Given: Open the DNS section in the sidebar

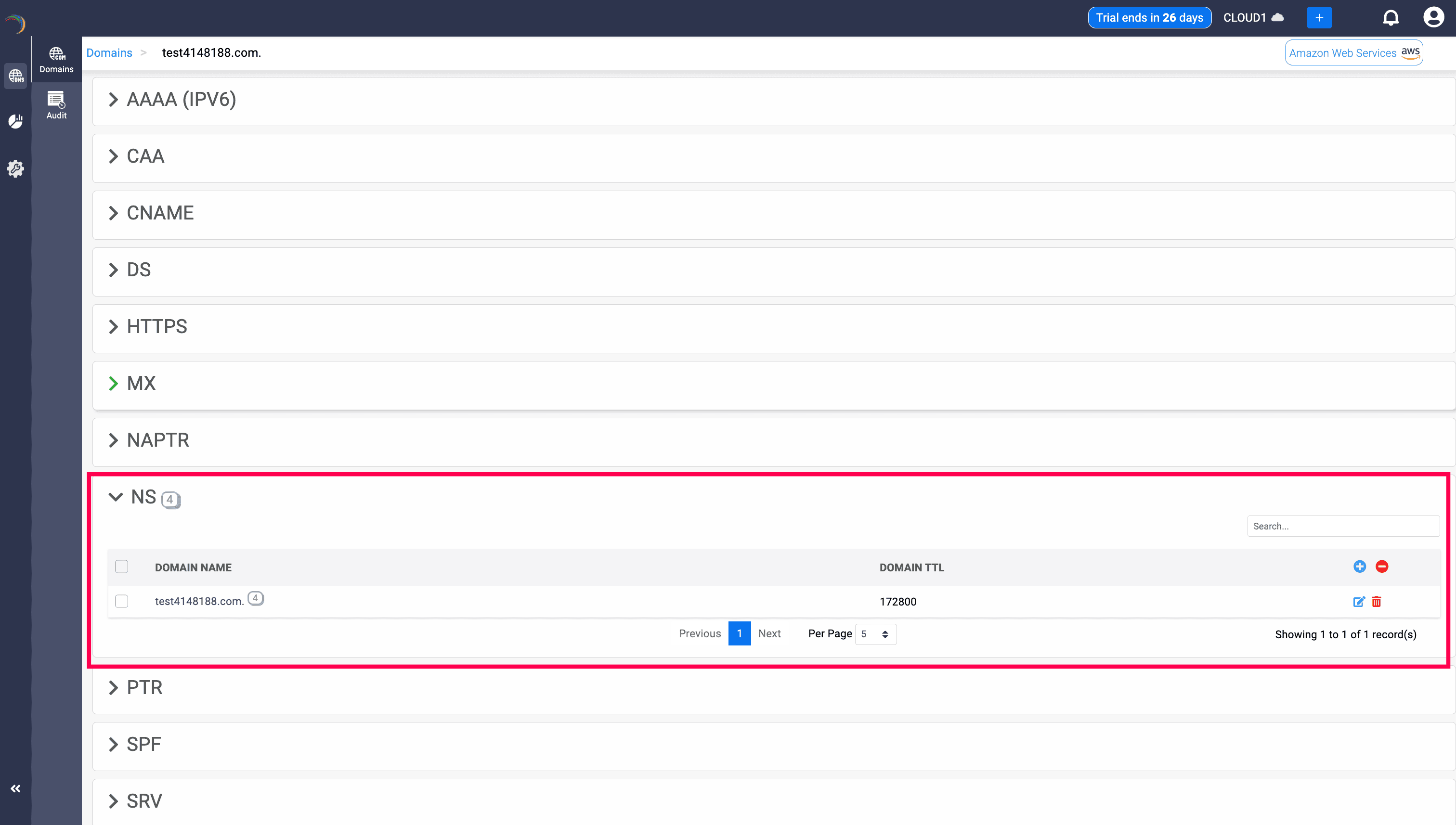Looking at the screenshot, I should point(15,76).
